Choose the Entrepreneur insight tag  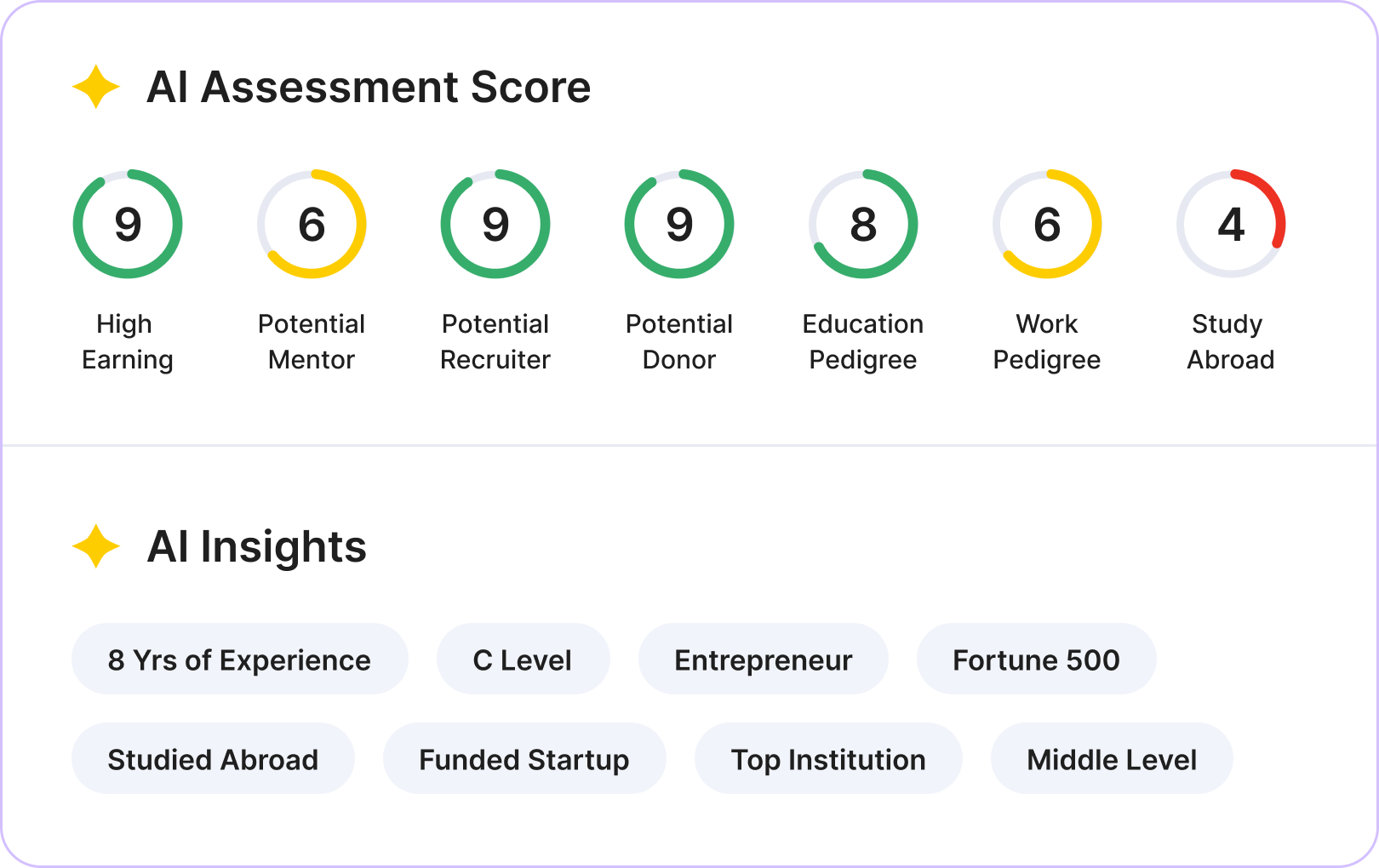tap(764, 660)
